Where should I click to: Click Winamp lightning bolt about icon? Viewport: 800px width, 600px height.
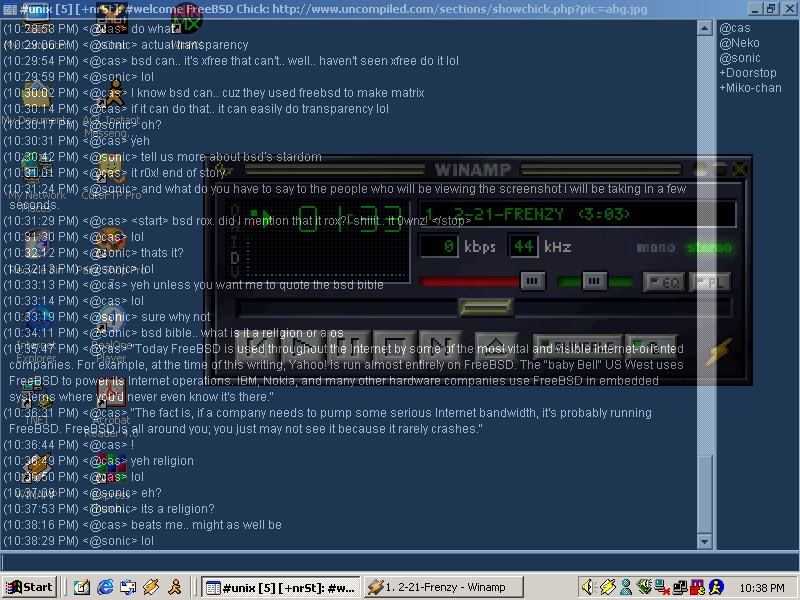tap(719, 351)
